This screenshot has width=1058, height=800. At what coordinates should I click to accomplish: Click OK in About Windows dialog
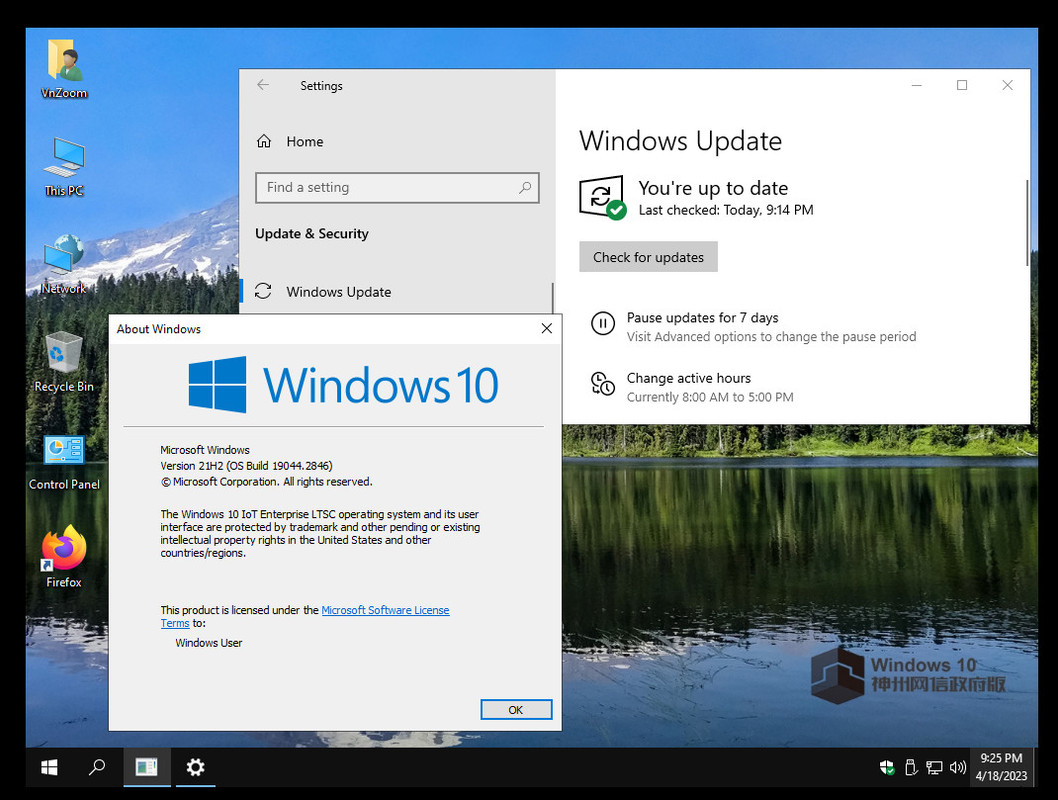[x=516, y=710]
